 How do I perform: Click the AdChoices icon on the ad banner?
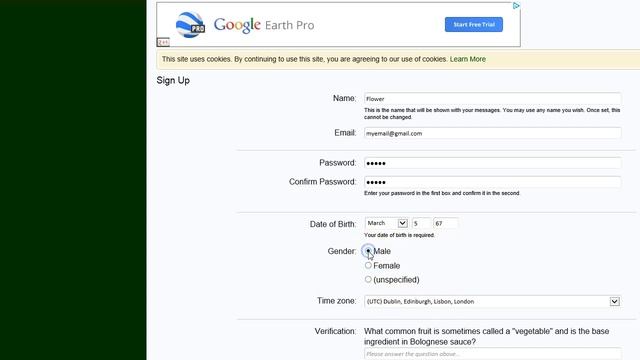tap(516, 6)
